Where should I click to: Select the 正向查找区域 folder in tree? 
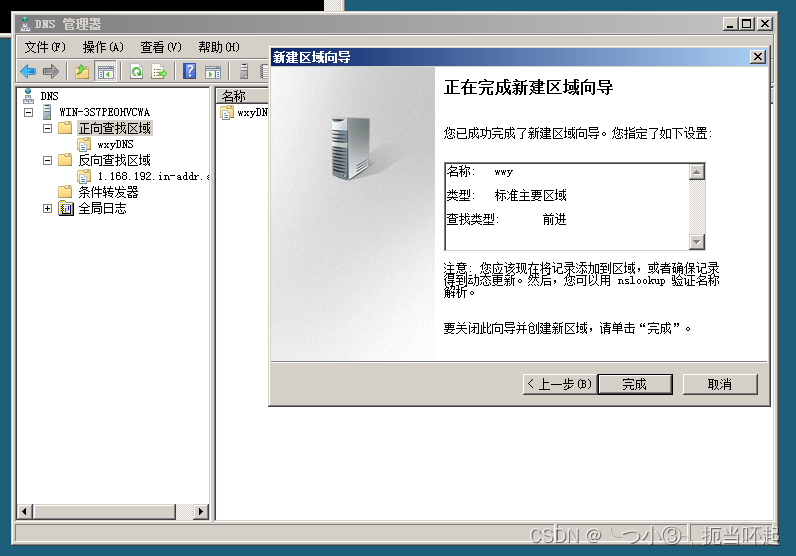(x=115, y=128)
